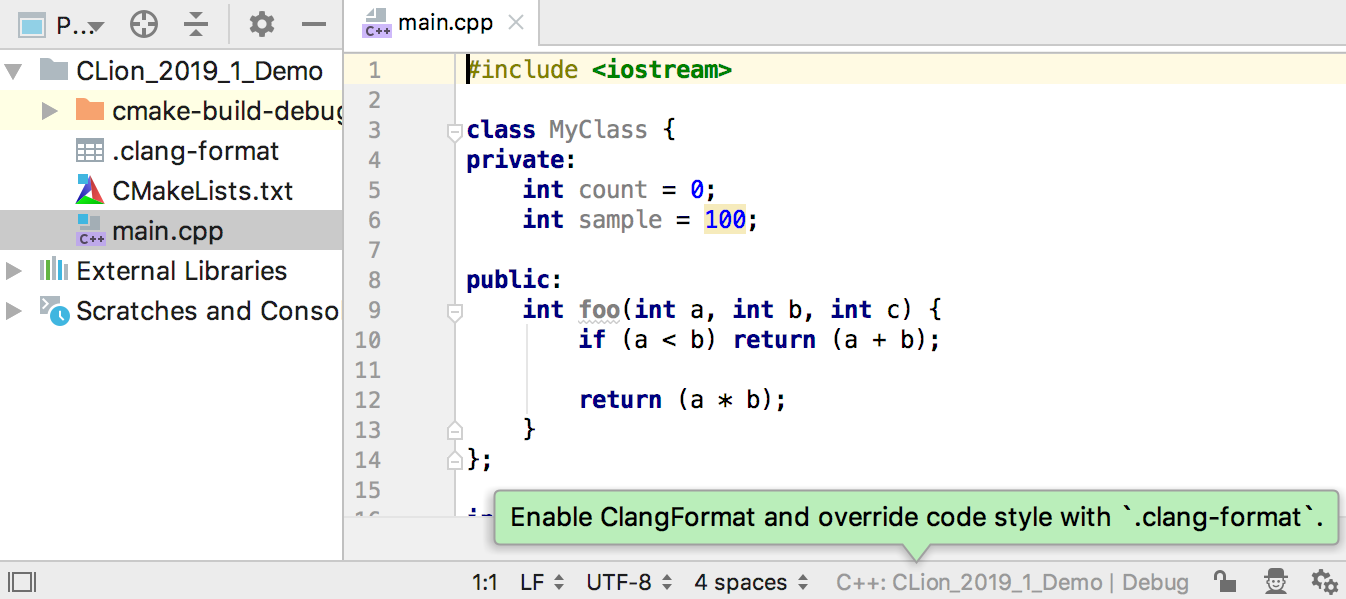Image resolution: width=1346 pixels, height=599 pixels.
Task: Click the fold end marker on line 14
Action: tap(455, 461)
